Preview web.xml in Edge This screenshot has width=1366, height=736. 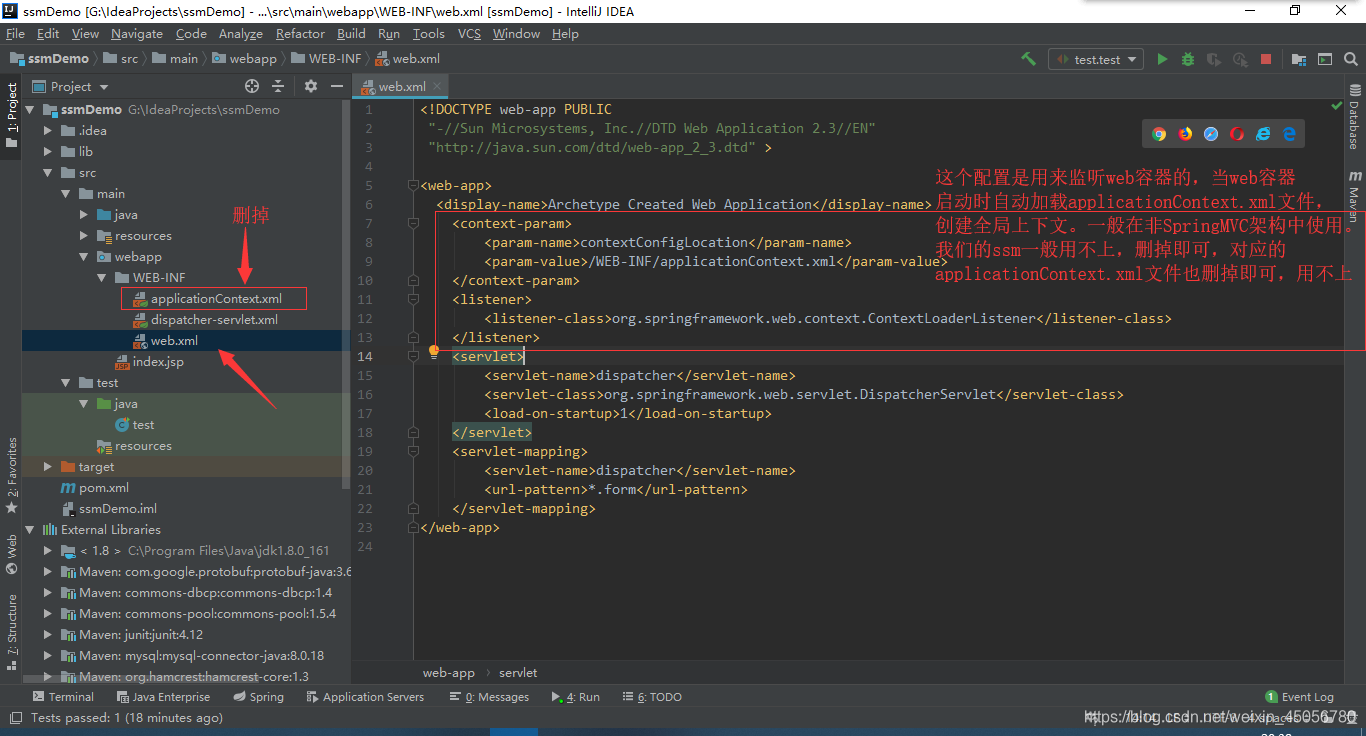click(x=1289, y=133)
